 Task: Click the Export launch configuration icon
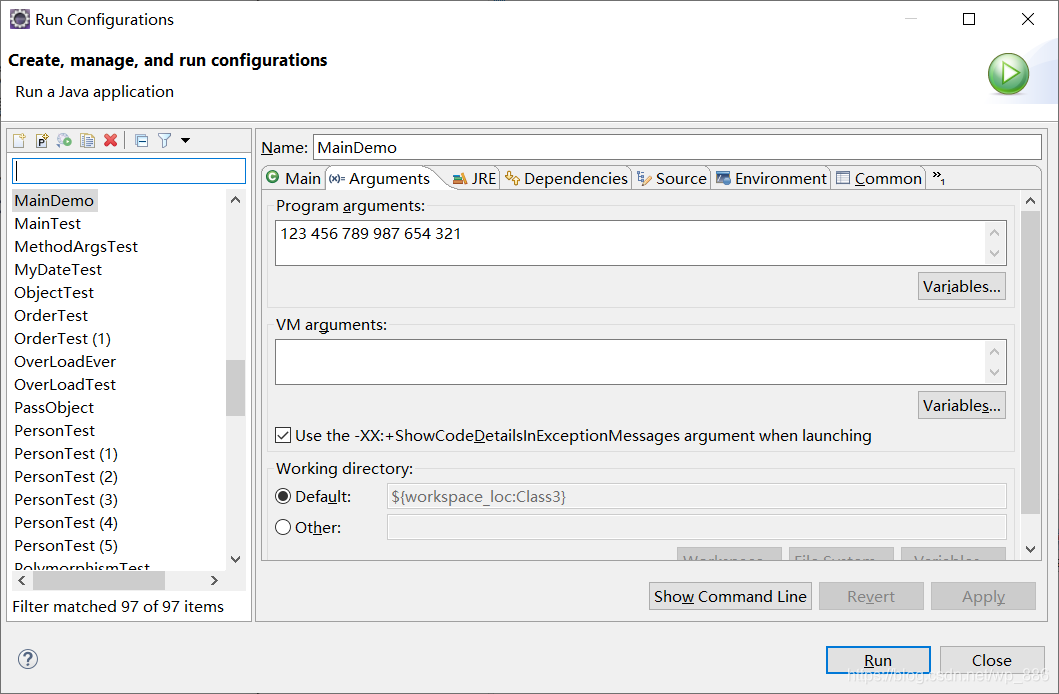tap(64, 140)
